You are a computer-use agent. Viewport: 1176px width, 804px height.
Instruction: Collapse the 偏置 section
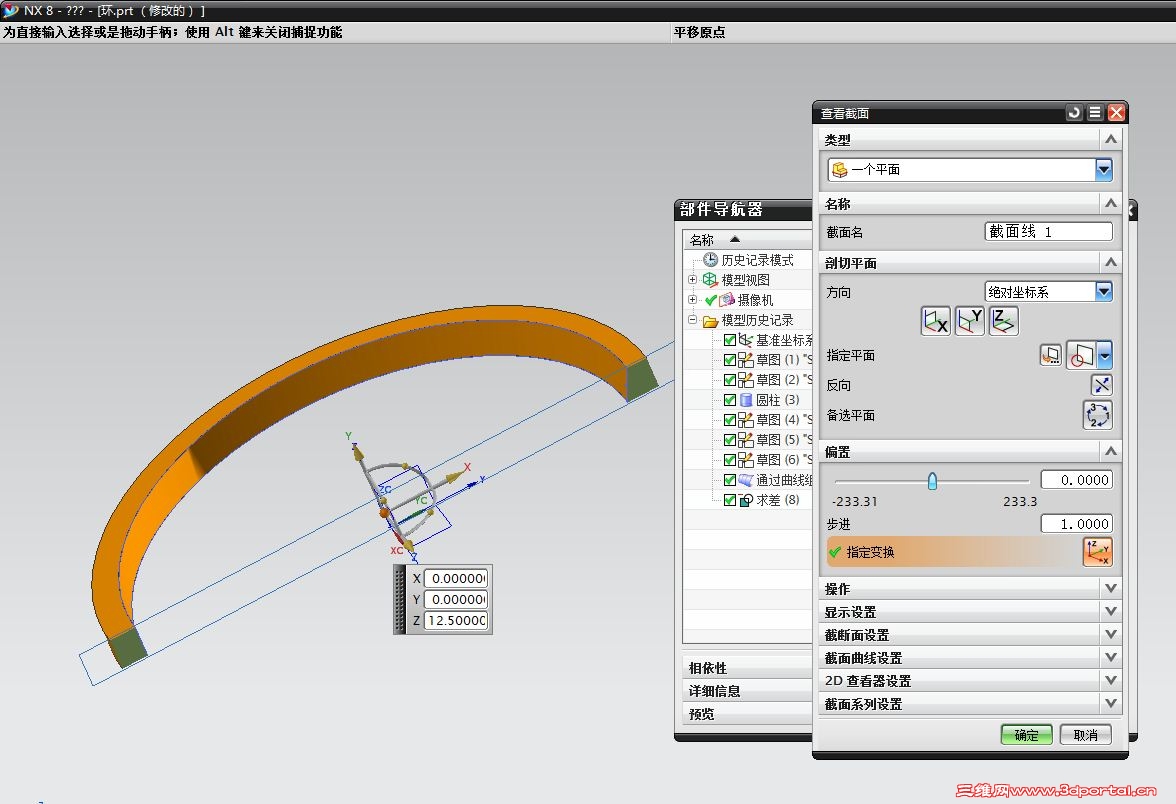click(x=1111, y=452)
